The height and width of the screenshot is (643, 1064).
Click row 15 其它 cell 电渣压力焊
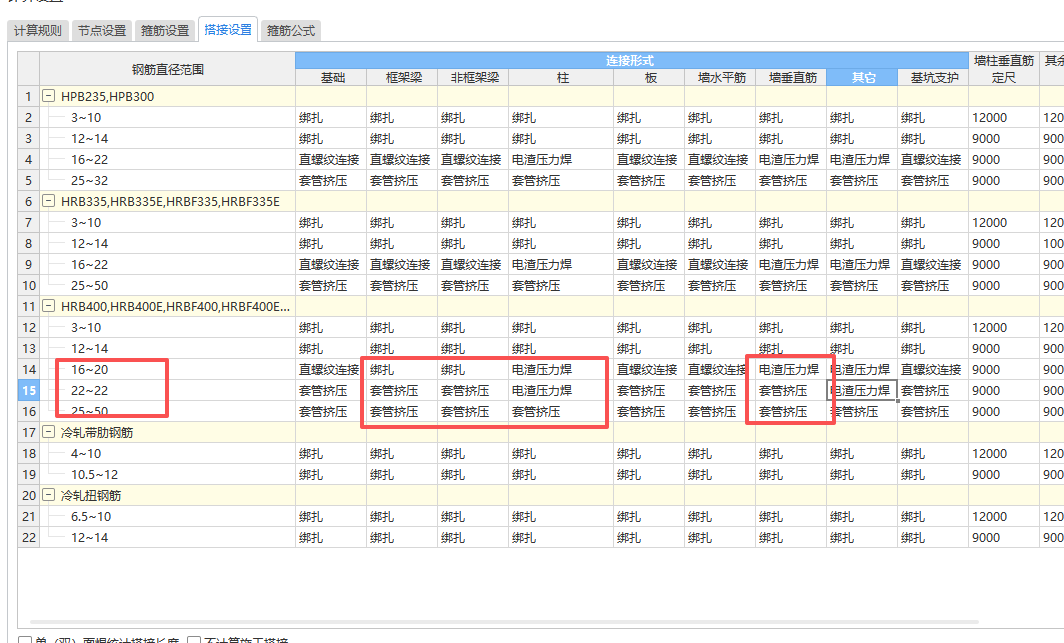tap(862, 391)
